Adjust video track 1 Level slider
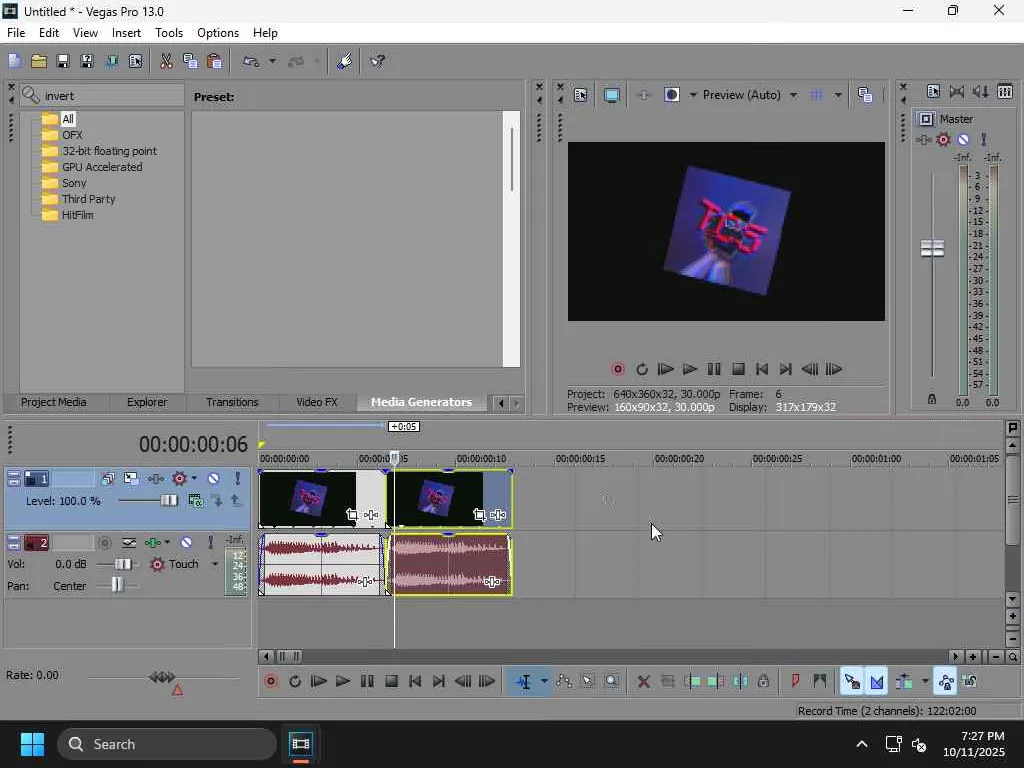This screenshot has height=768, width=1024. pyautogui.click(x=168, y=501)
